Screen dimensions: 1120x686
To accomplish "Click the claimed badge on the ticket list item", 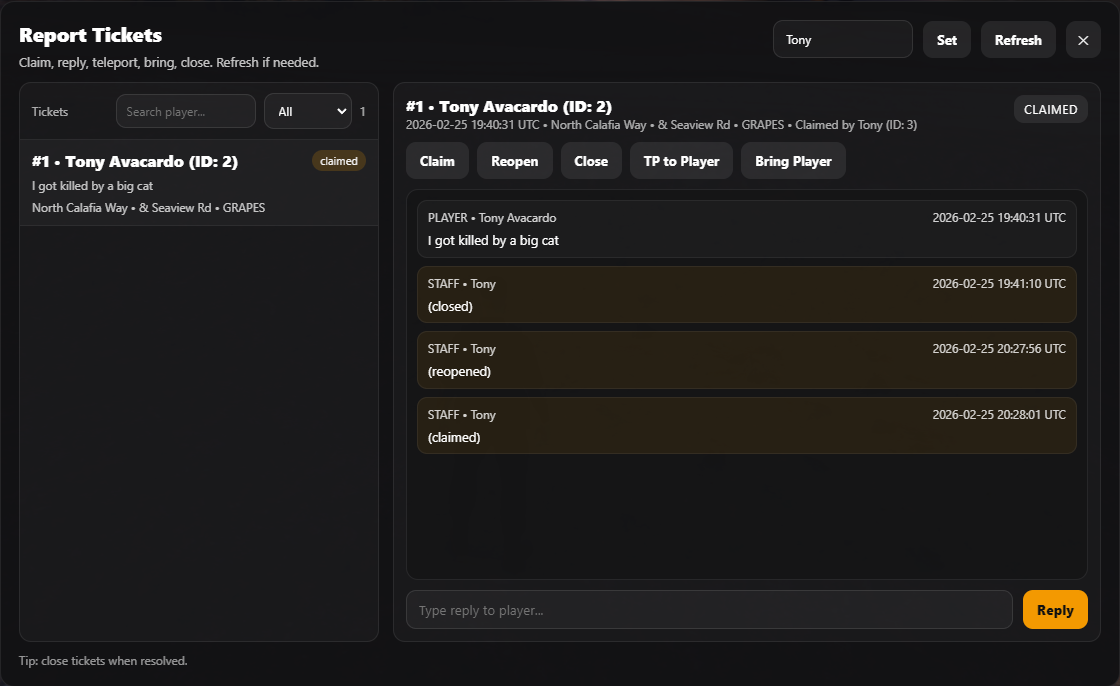I will coord(339,161).
